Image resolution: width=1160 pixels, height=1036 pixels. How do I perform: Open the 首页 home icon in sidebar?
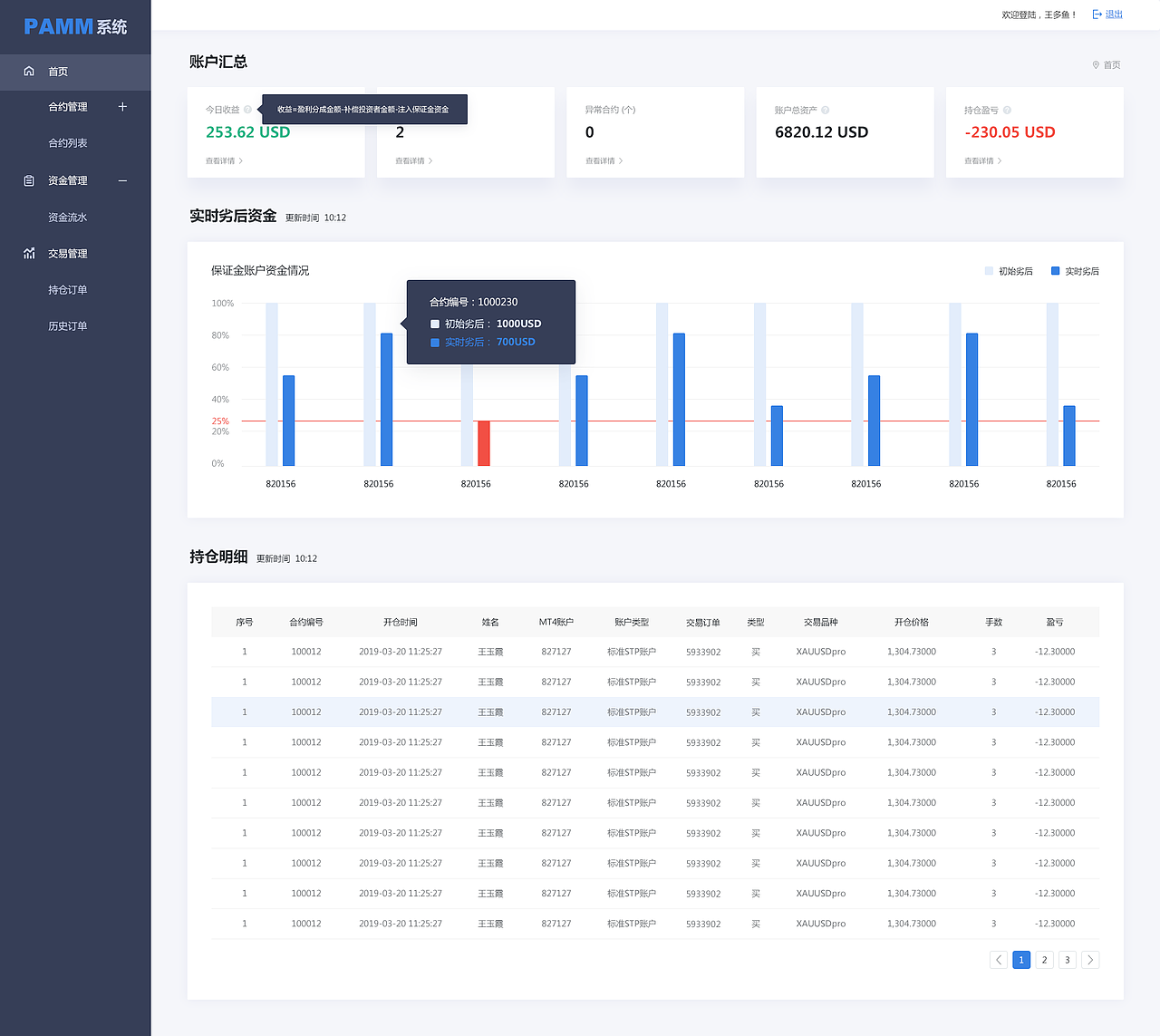29,71
